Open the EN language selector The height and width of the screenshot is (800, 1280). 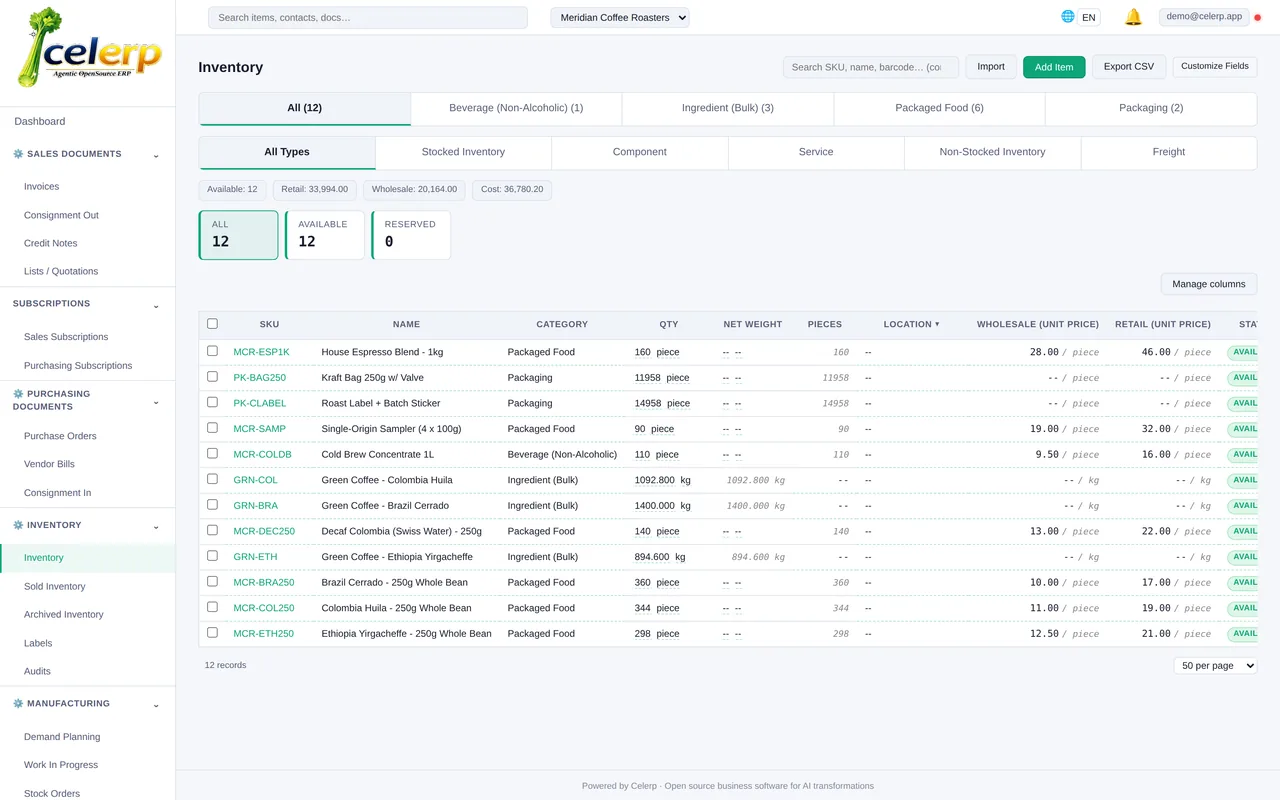(x=1089, y=17)
